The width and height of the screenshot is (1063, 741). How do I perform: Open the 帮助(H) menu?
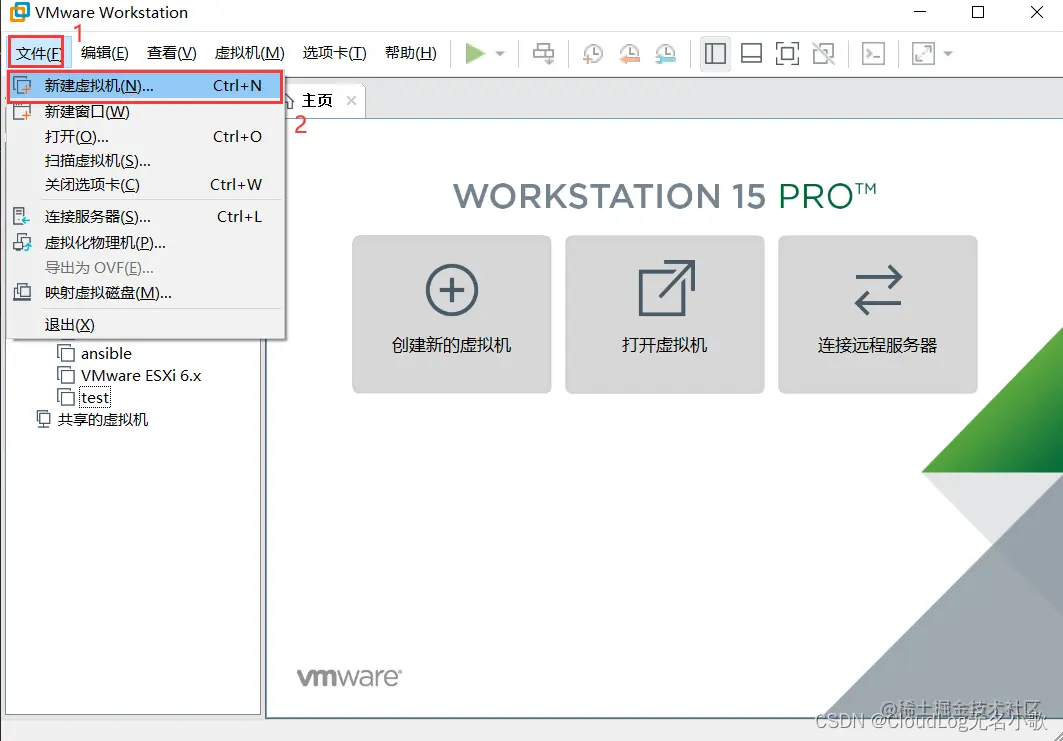tap(410, 53)
